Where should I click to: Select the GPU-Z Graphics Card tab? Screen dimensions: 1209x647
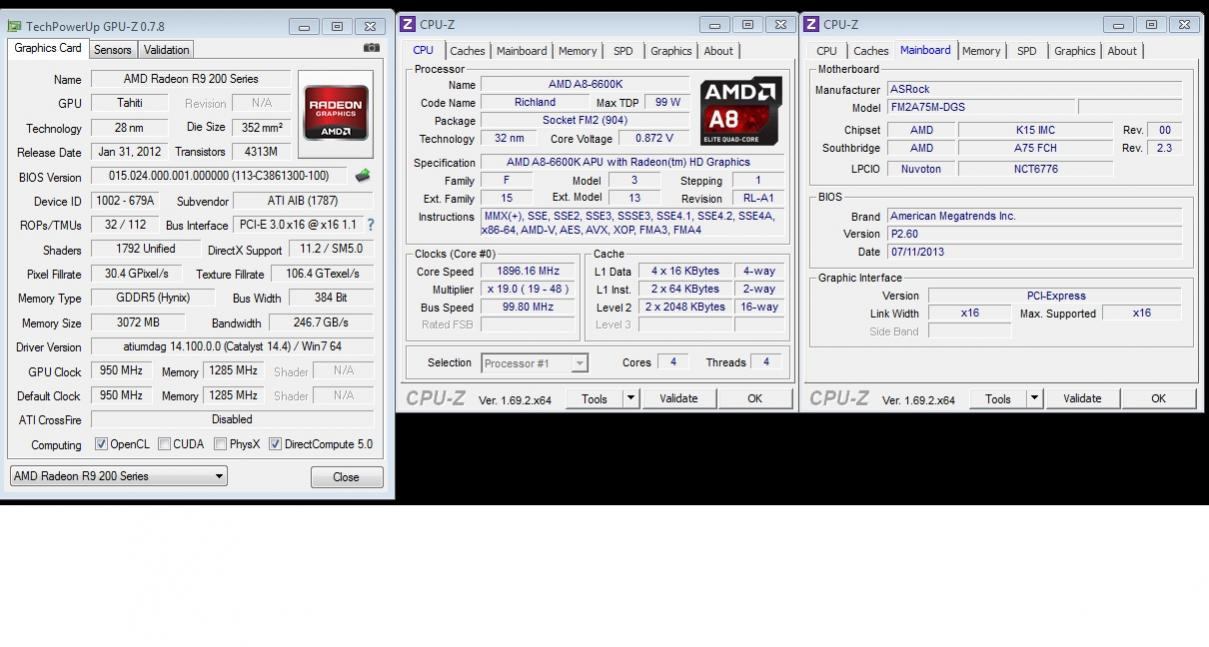[x=48, y=48]
